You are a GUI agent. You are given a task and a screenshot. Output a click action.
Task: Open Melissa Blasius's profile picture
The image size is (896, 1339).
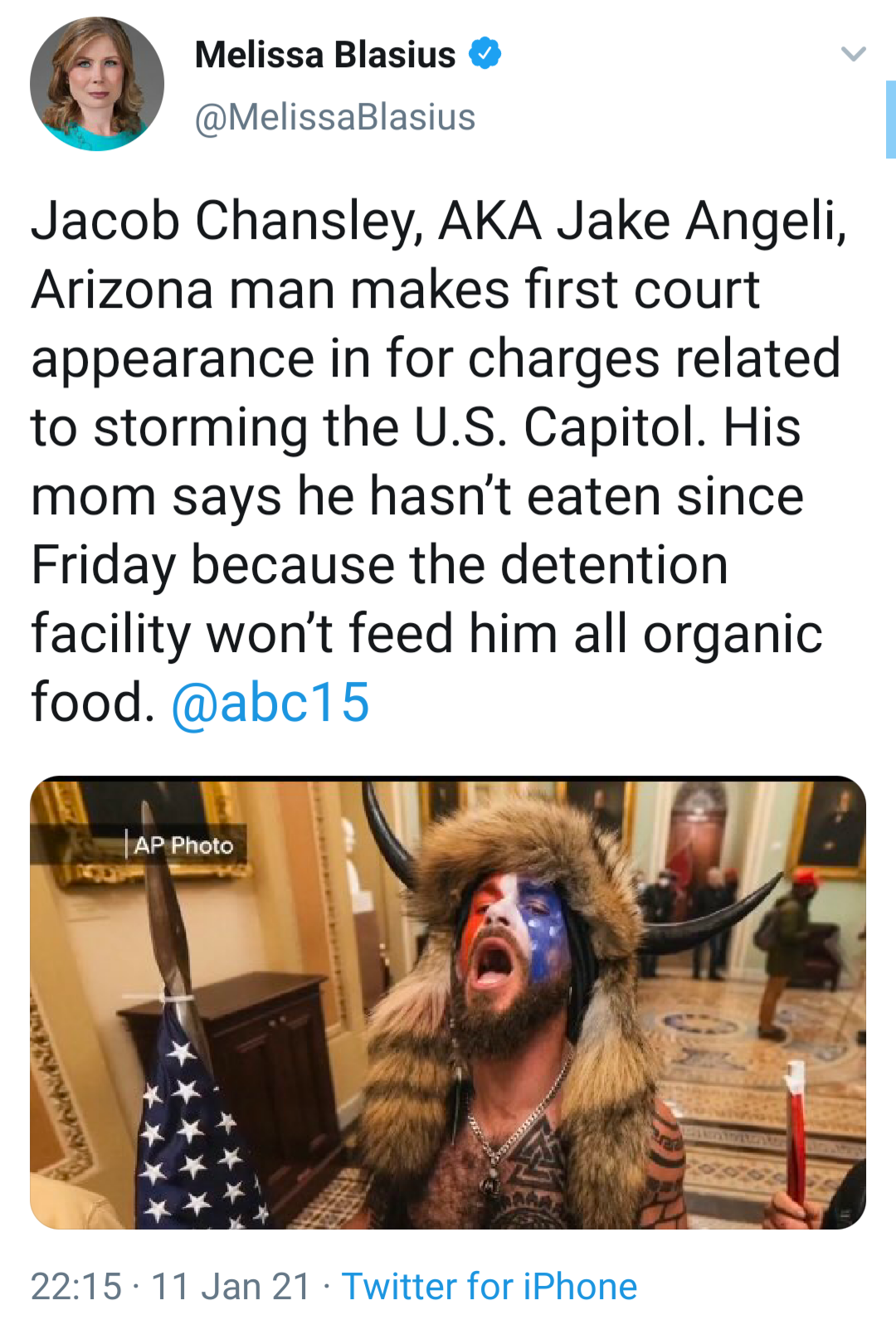tap(97, 84)
